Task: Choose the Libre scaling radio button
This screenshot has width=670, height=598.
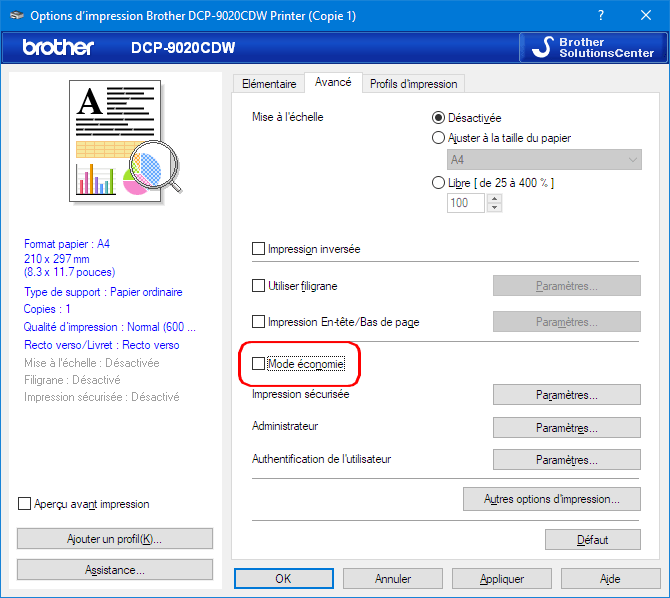Action: tap(438, 183)
